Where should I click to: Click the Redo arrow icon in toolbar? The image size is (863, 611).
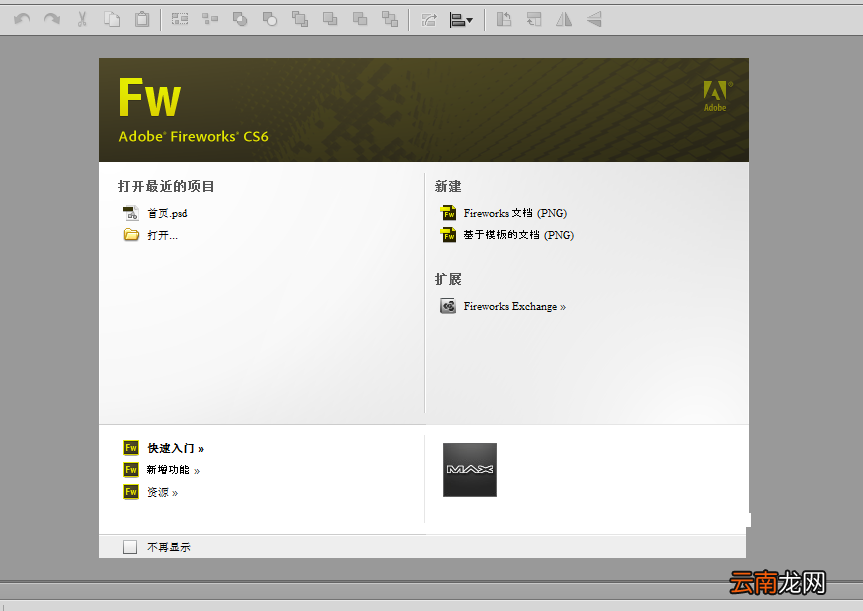pyautogui.click(x=52, y=20)
